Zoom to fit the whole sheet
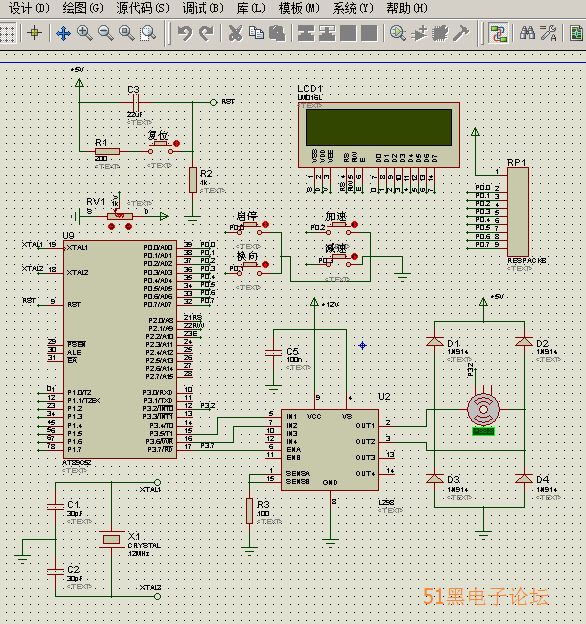This screenshot has width=586, height=624. tap(127, 33)
